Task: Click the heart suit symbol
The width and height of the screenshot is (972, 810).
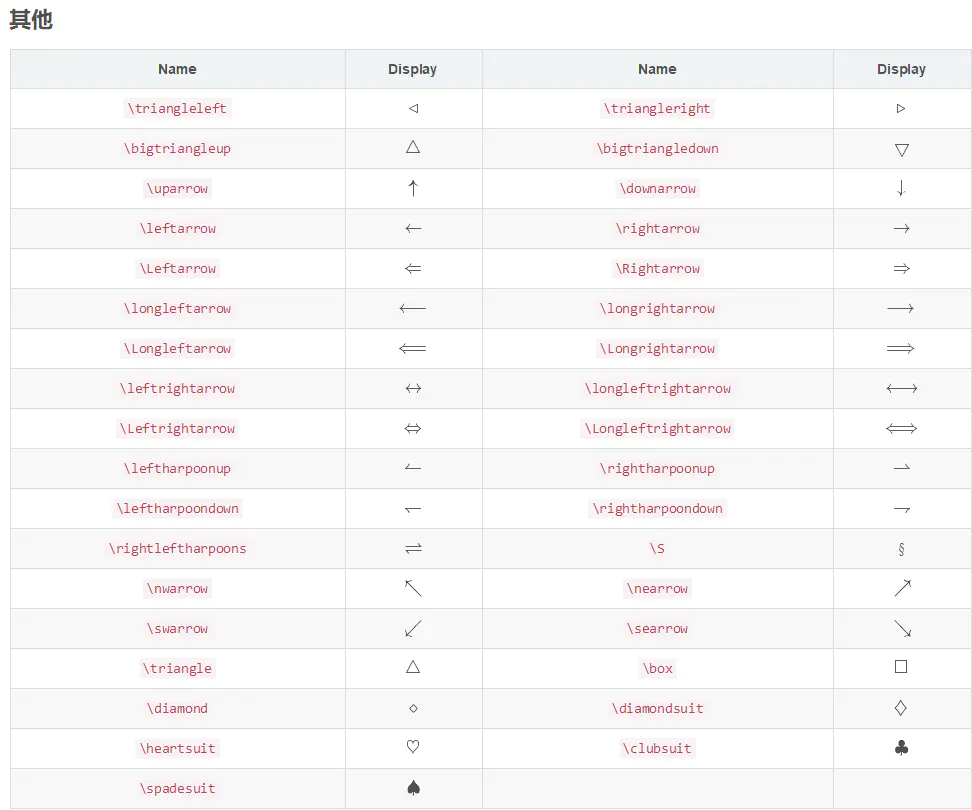Action: (x=413, y=747)
